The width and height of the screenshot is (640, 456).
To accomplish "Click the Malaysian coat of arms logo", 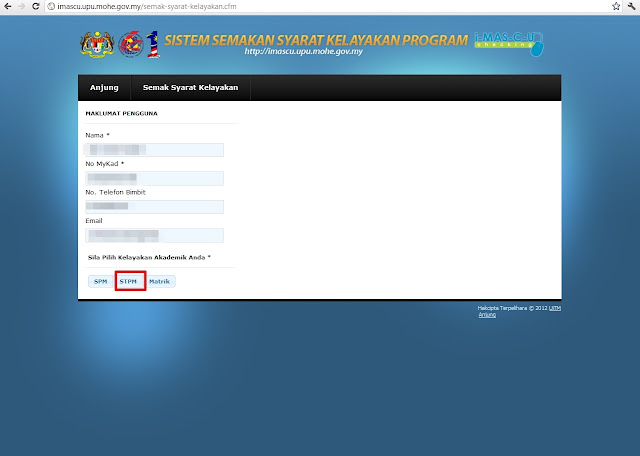I will (x=97, y=44).
